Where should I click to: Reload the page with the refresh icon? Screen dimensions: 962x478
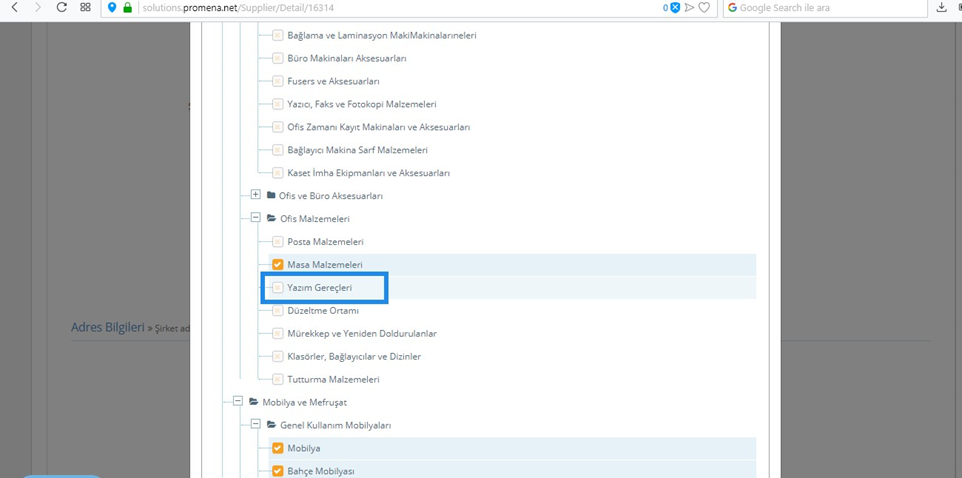click(x=61, y=7)
